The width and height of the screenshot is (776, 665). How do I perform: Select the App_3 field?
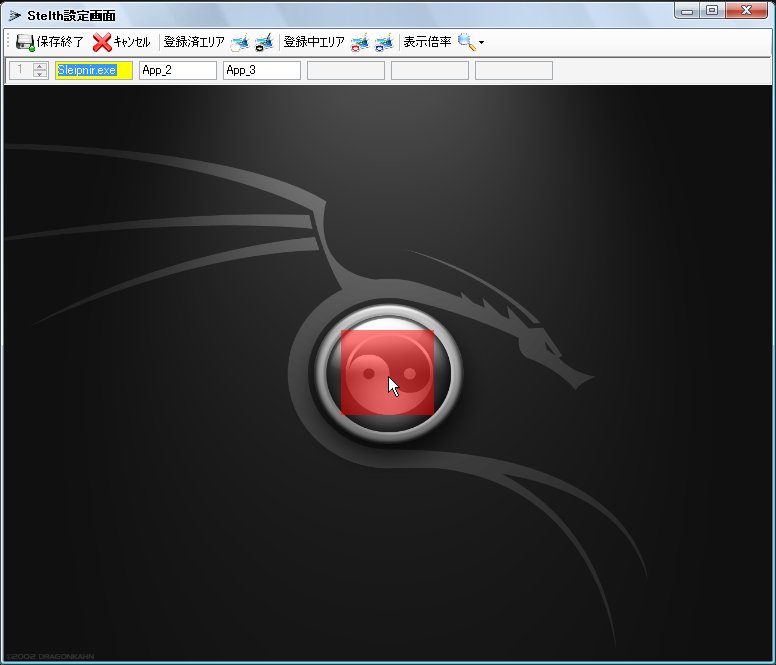262,70
